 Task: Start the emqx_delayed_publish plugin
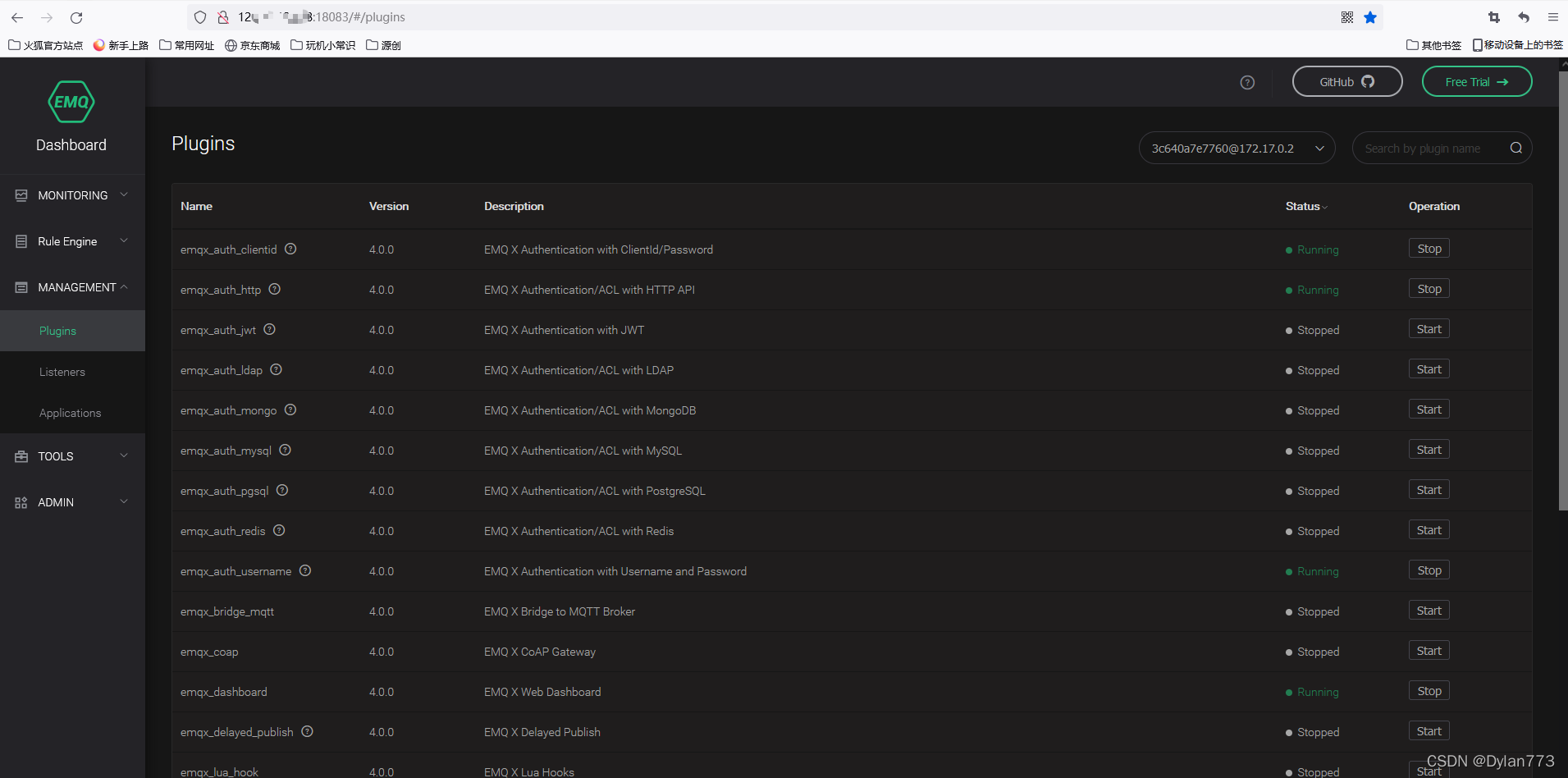point(1429,731)
